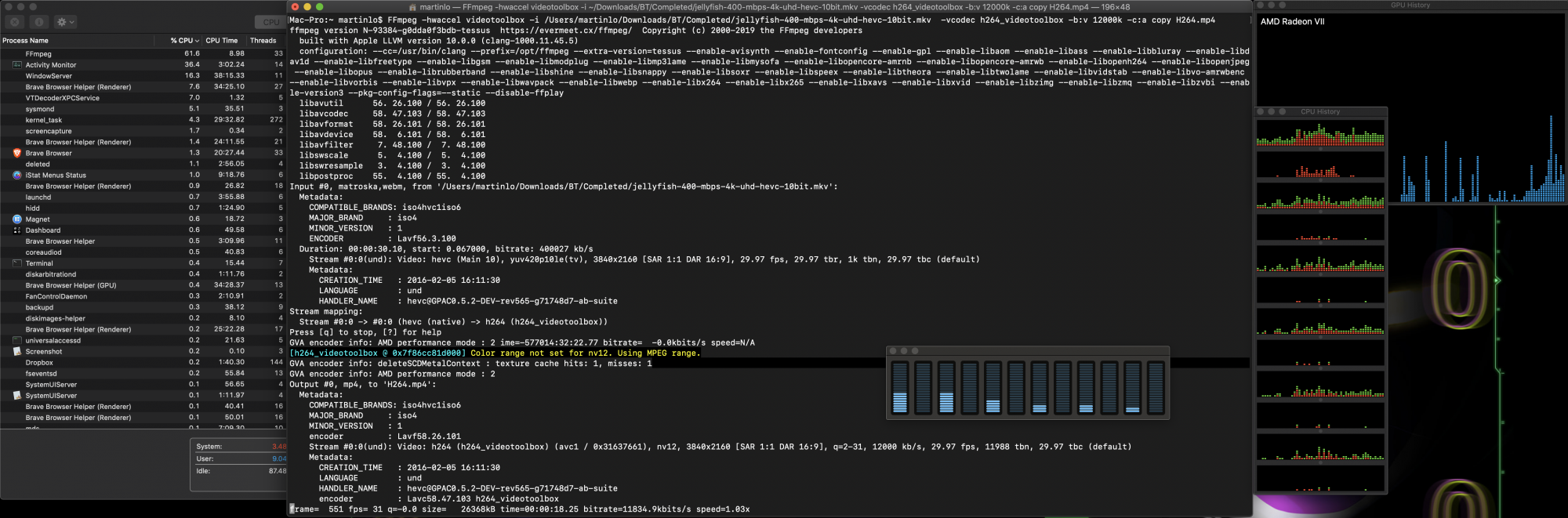Viewport: 1568px width, 518px height.
Task: Click the AMD Radeon VII label
Action: (x=1292, y=21)
